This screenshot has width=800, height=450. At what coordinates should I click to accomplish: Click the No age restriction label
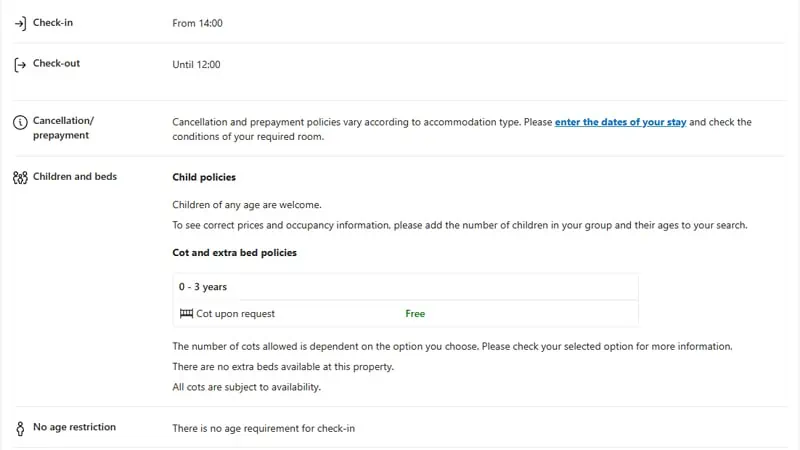[74, 427]
